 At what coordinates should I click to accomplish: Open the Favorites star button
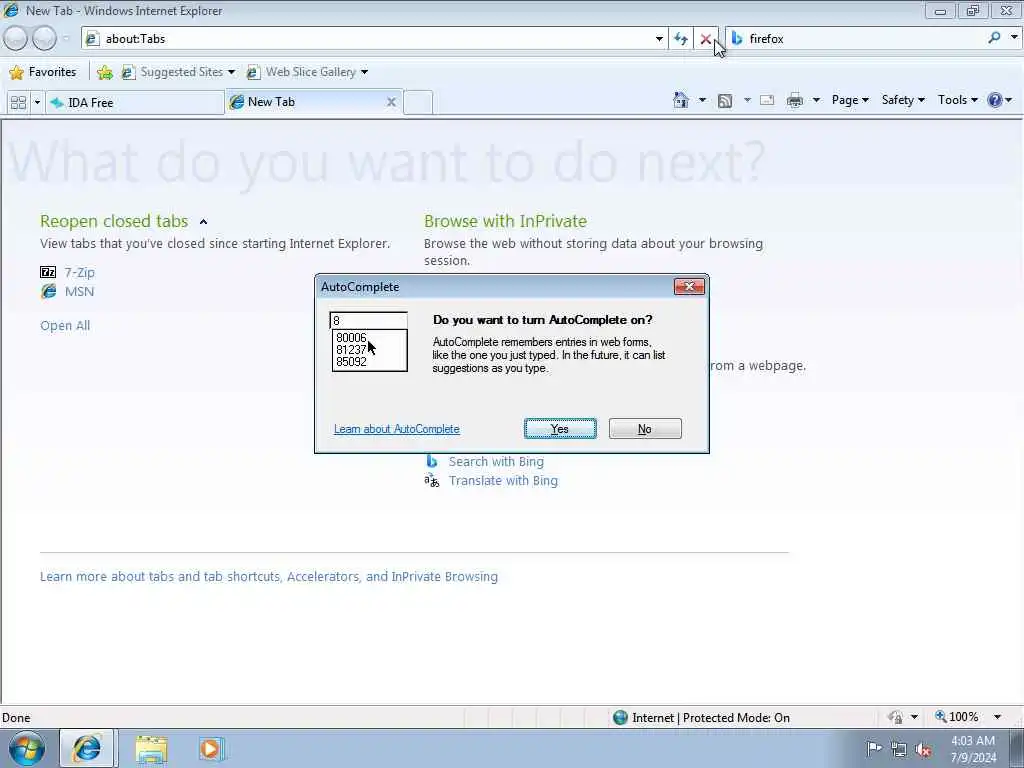point(43,72)
